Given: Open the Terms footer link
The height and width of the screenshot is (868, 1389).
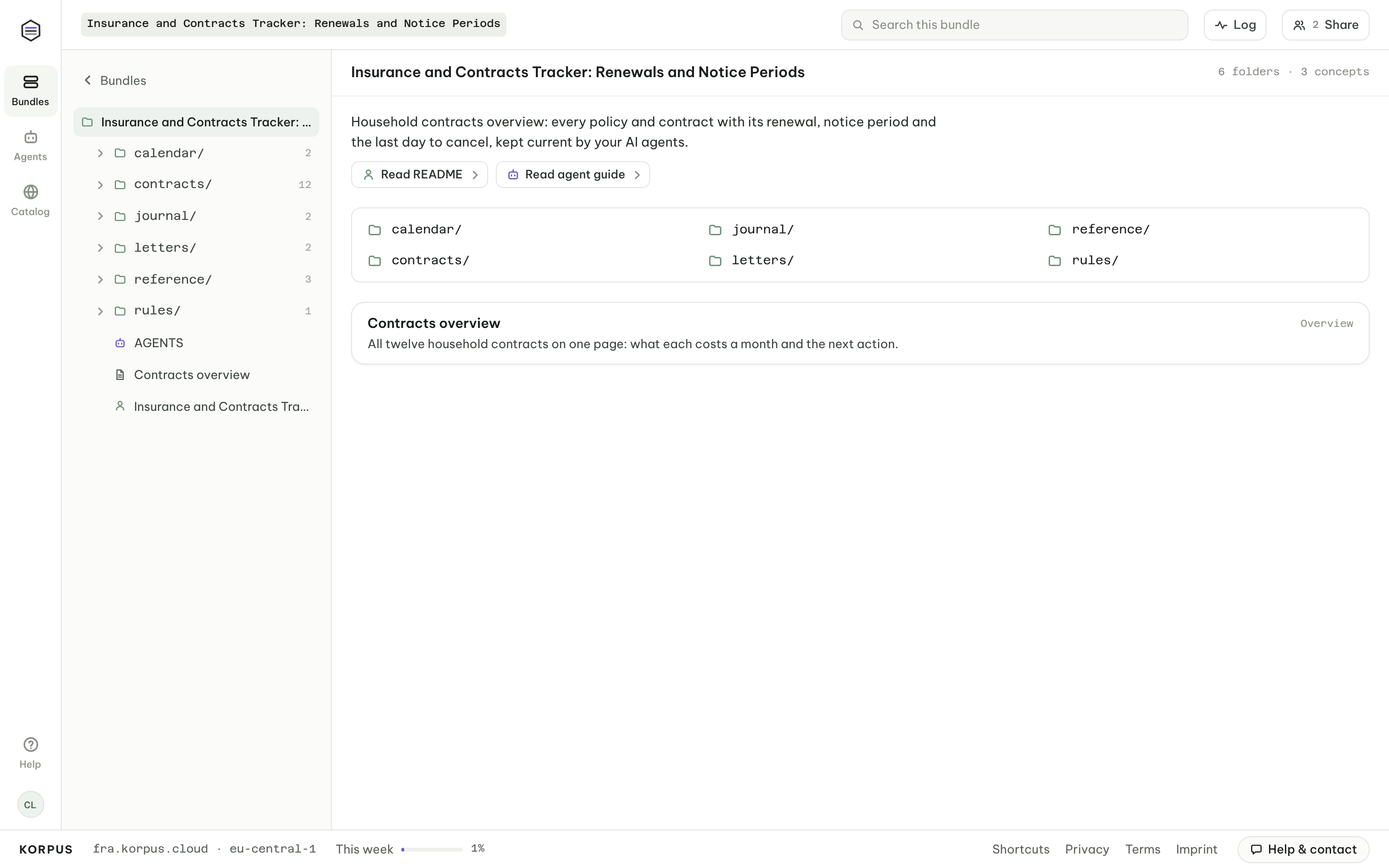Looking at the screenshot, I should click(1142, 849).
